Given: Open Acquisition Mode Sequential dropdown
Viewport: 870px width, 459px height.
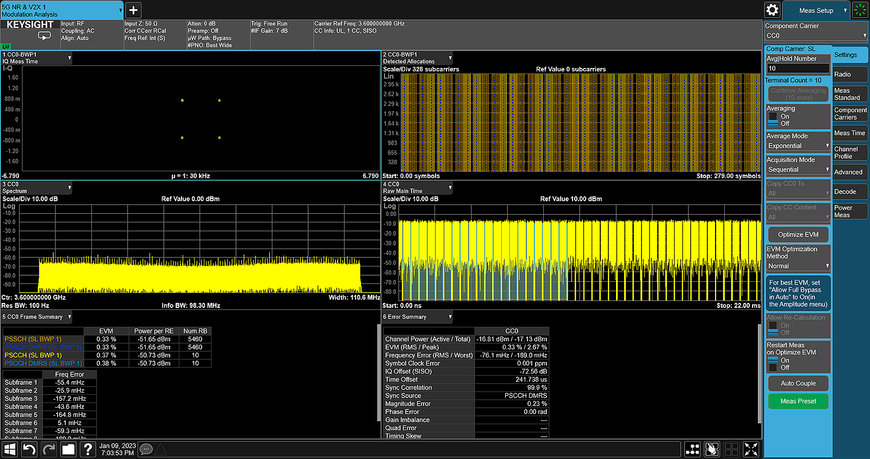Looking at the screenshot, I should point(798,169).
